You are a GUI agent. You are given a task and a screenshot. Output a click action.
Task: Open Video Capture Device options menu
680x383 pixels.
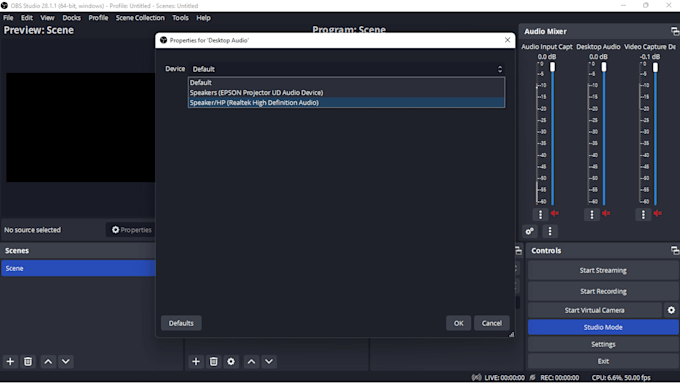pos(643,214)
